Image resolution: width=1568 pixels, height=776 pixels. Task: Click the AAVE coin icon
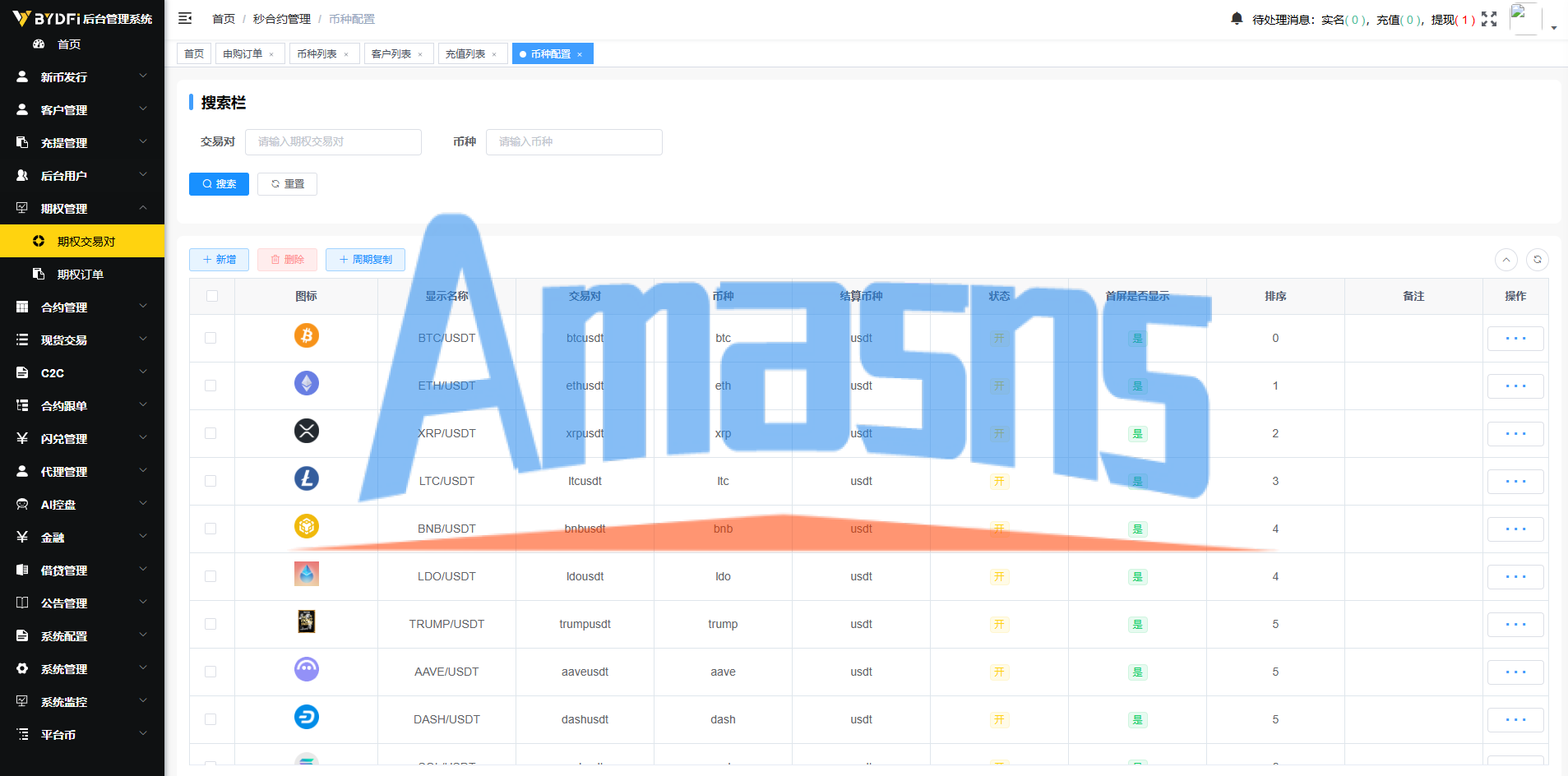307,669
